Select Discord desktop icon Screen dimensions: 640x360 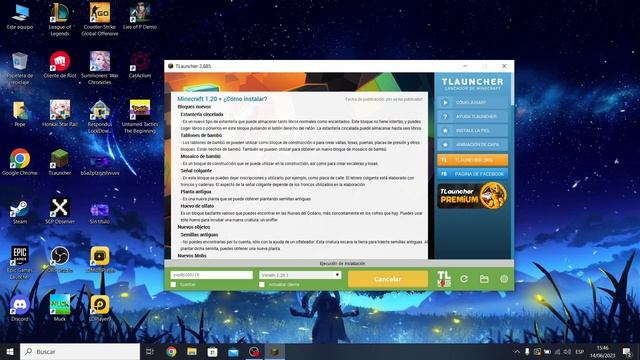click(20, 308)
